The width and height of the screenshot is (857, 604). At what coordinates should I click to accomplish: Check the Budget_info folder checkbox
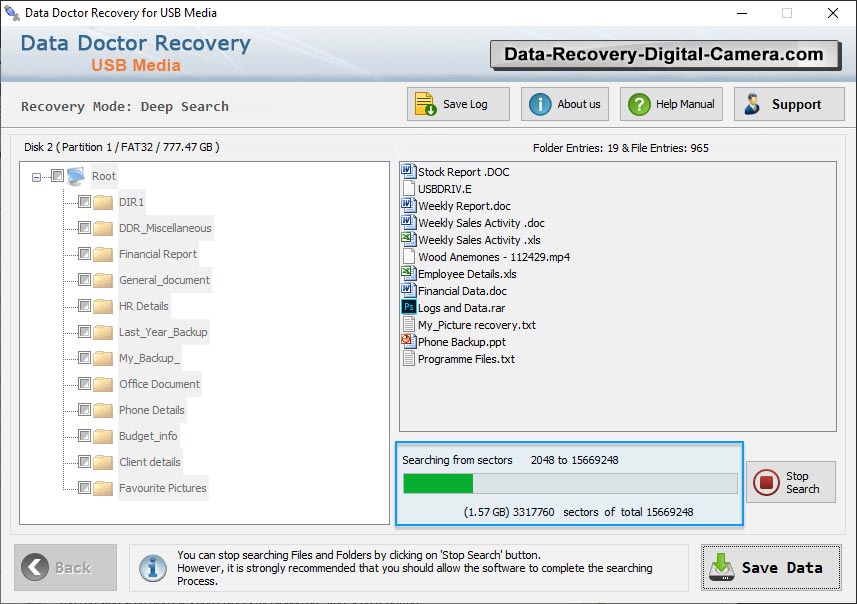tap(84, 436)
